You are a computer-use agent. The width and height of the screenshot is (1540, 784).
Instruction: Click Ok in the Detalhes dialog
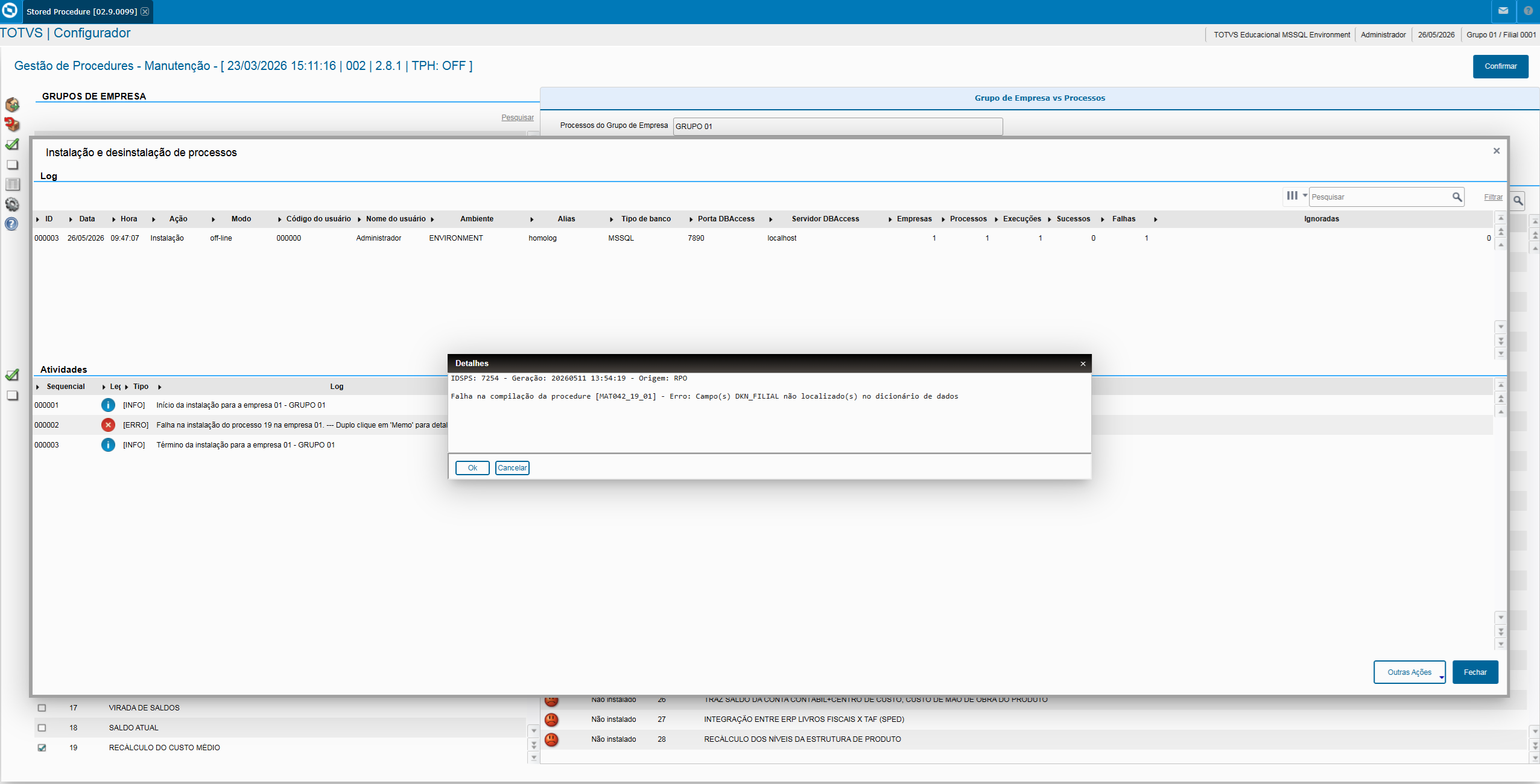(472, 468)
